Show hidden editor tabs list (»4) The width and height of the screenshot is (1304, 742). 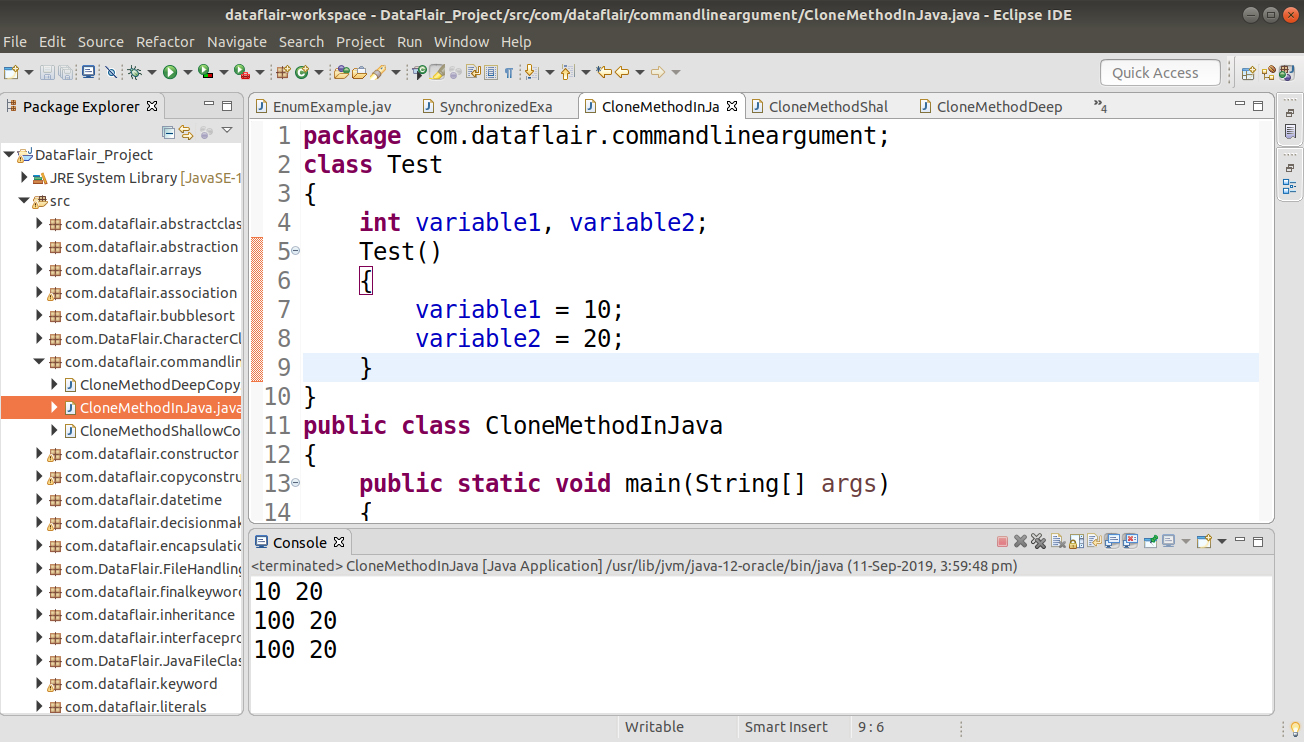coord(1100,106)
